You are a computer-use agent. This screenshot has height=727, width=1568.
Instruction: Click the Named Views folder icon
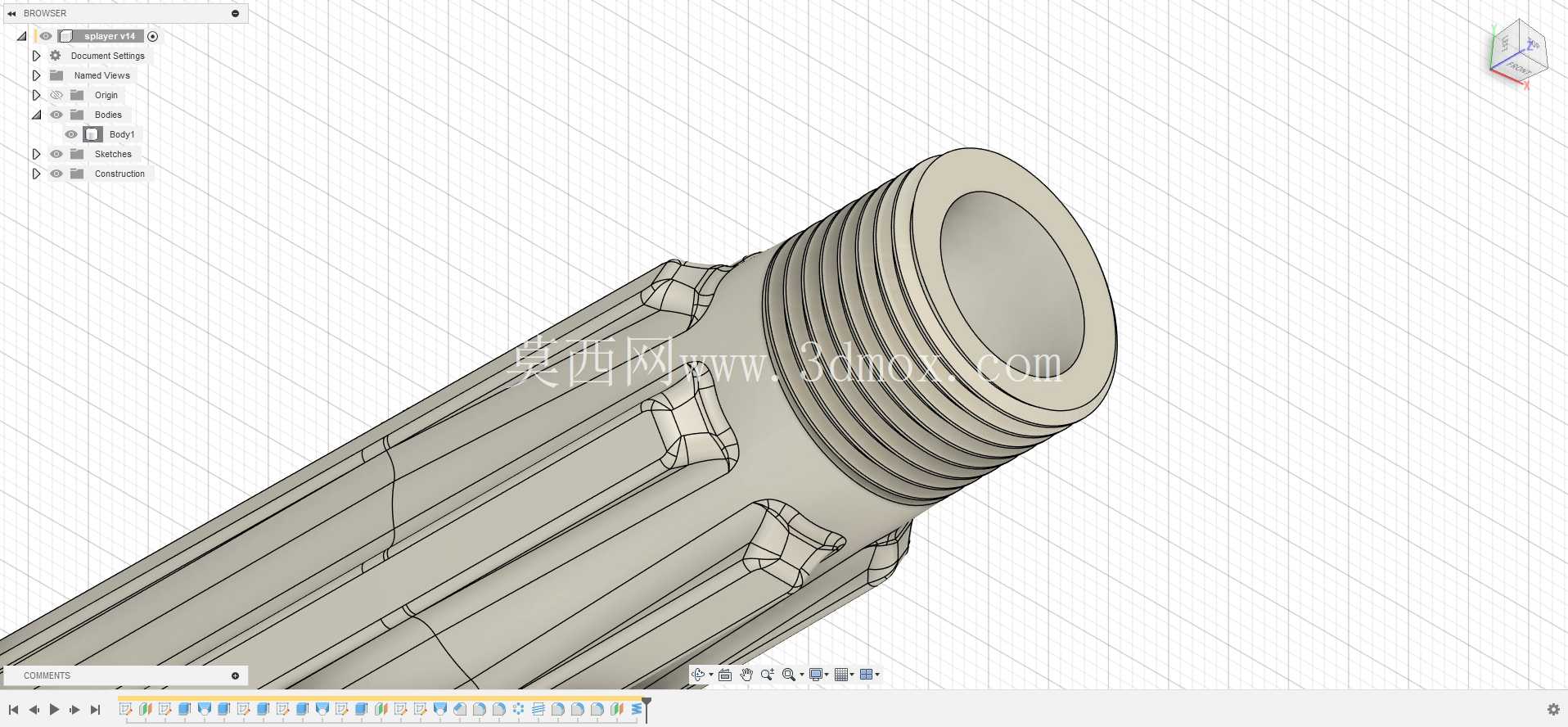[x=56, y=75]
